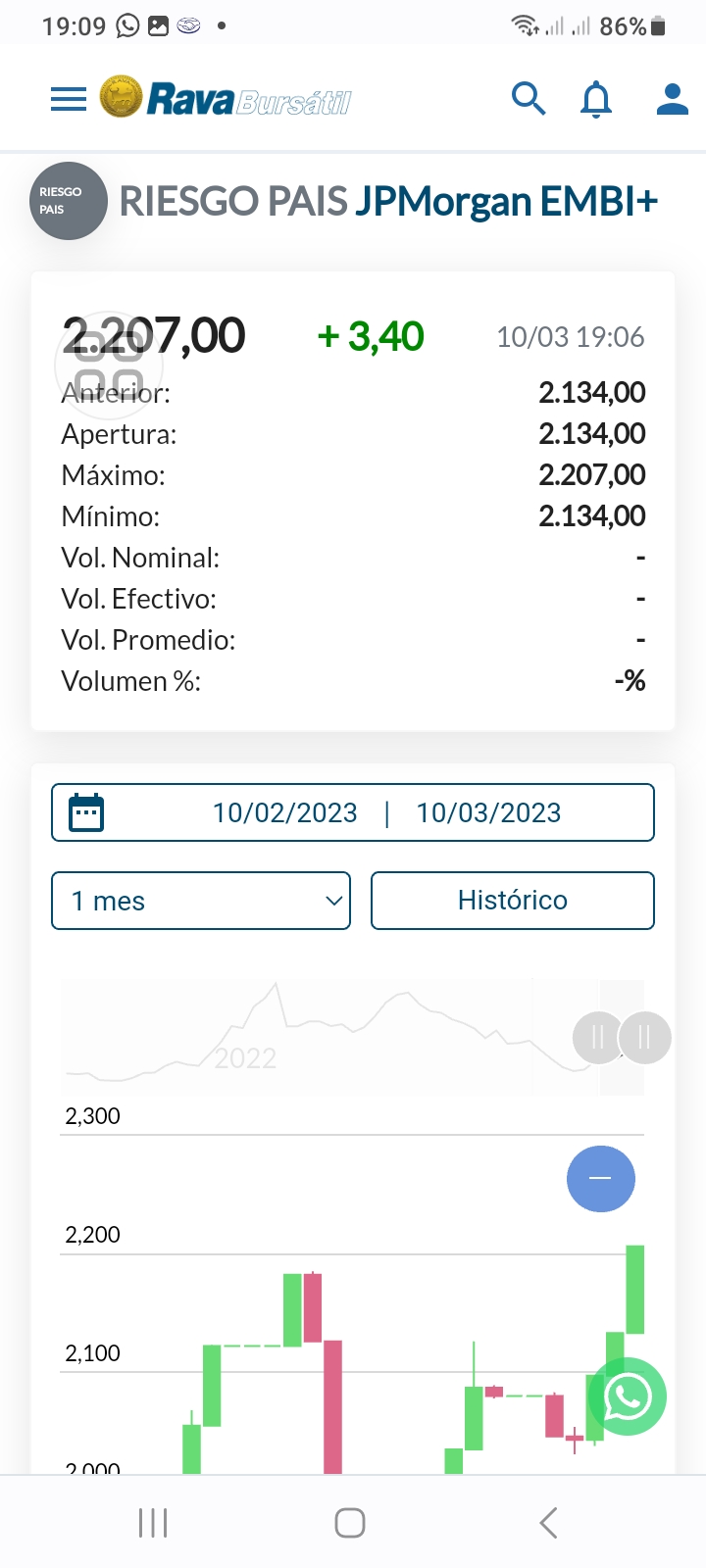Open WhatsApp chat floating button
Viewport: 706px width, 1568px height.
tap(628, 1396)
